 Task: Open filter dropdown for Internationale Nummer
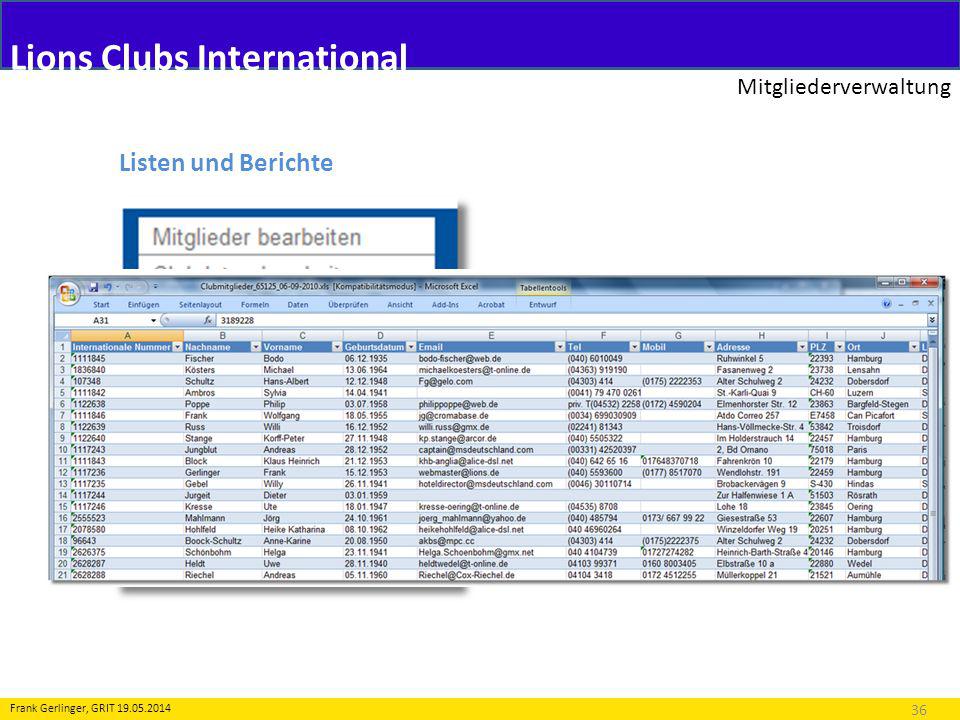tap(178, 347)
